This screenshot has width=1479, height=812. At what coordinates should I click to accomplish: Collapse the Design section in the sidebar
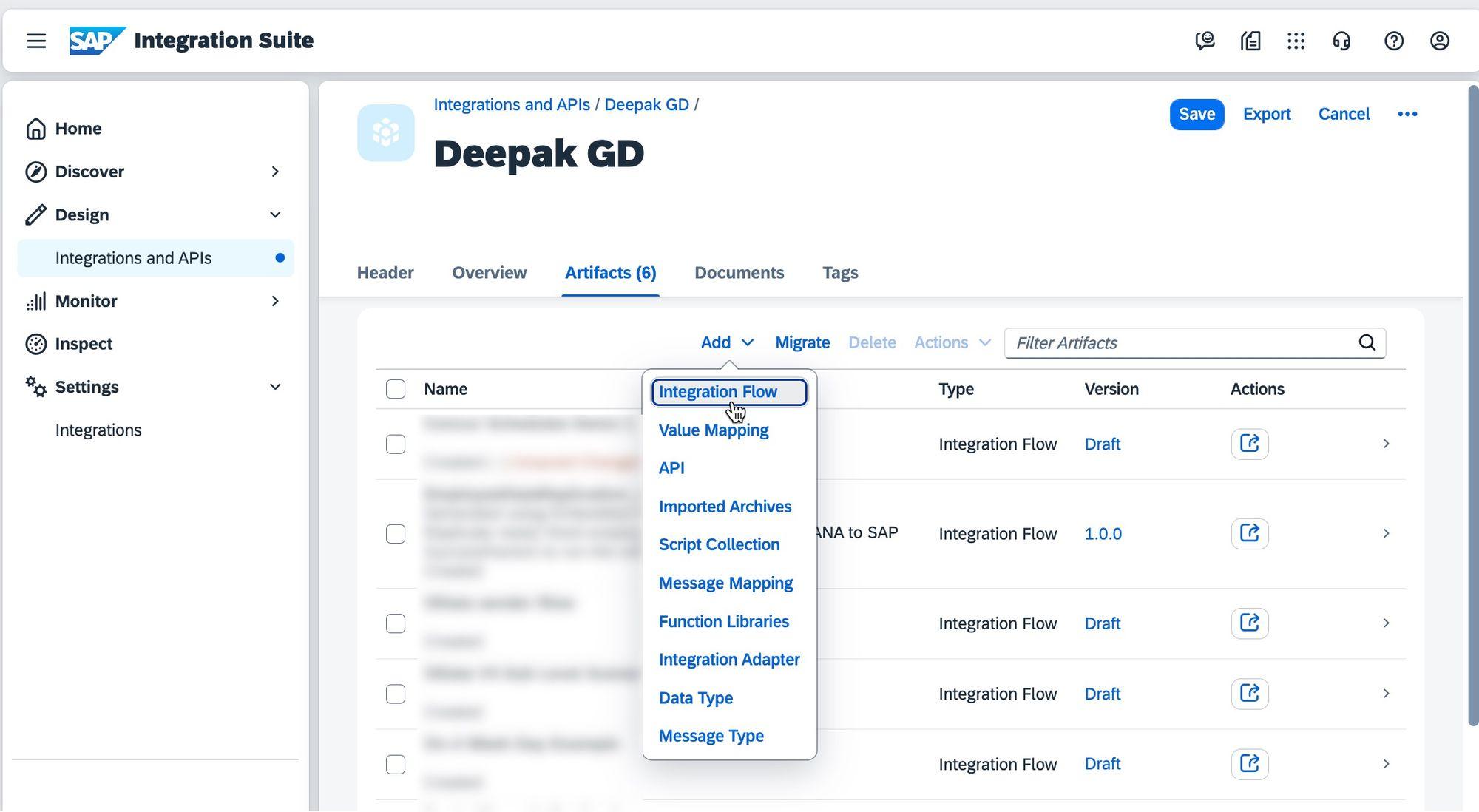pyautogui.click(x=274, y=214)
